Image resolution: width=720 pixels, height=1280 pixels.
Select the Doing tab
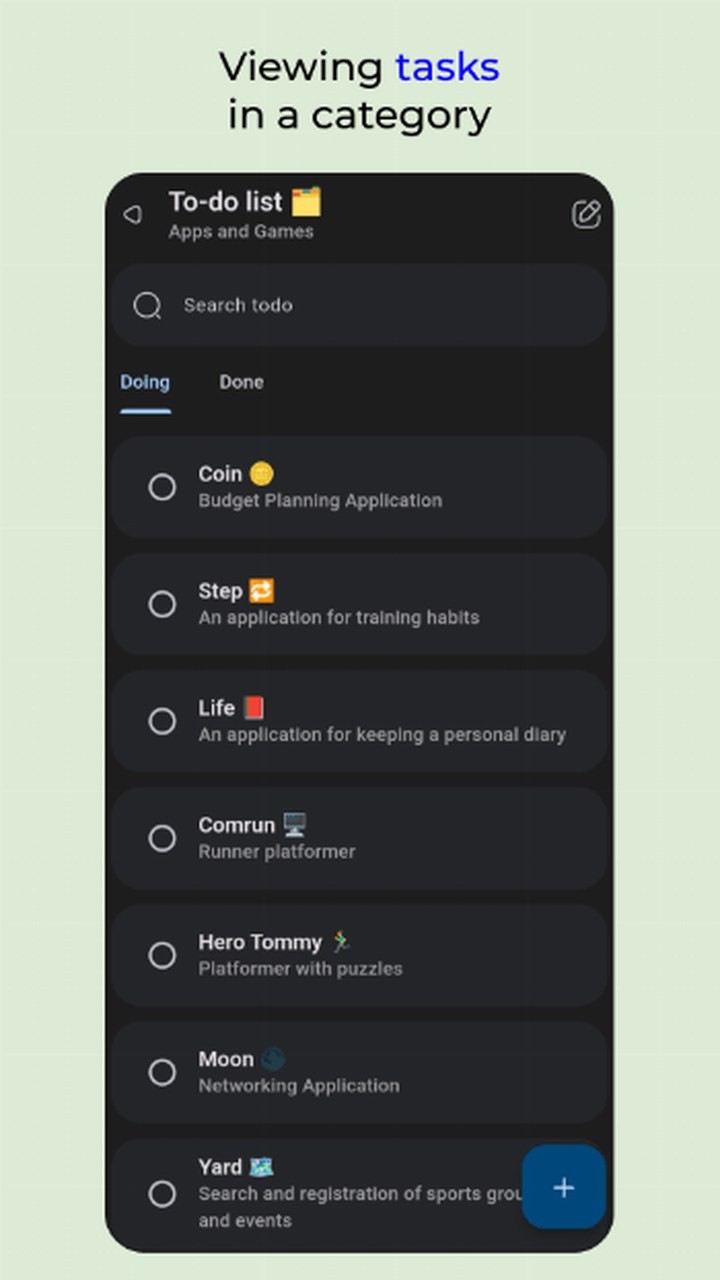[x=145, y=382]
